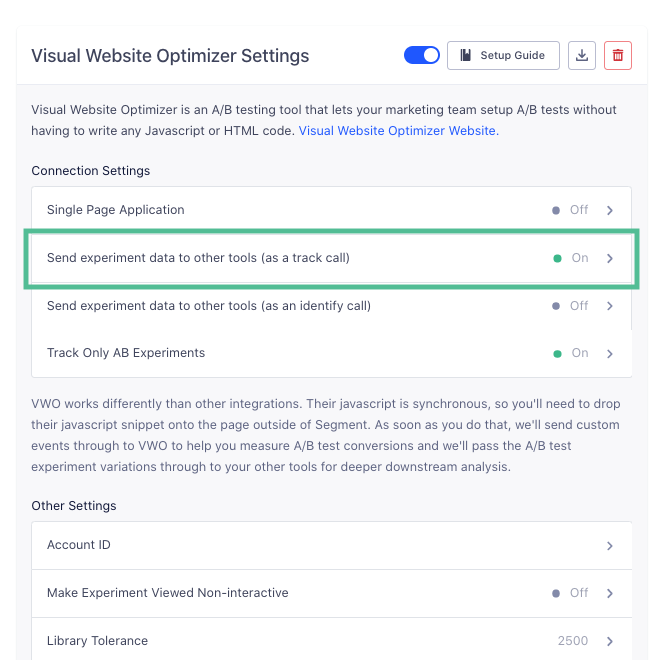
Task: Open Track Only AB Experiments chevron
Action: (x=610, y=353)
